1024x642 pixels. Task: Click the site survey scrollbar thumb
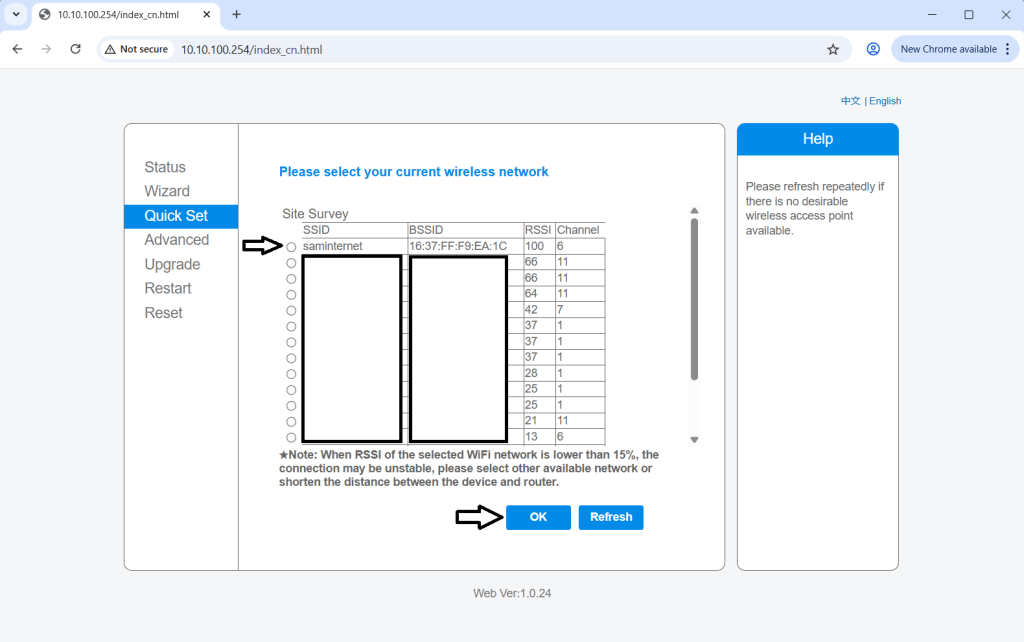(x=694, y=300)
